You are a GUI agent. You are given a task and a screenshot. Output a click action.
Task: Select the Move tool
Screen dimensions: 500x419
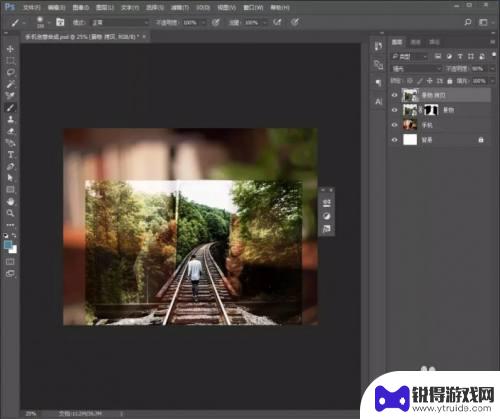10,49
